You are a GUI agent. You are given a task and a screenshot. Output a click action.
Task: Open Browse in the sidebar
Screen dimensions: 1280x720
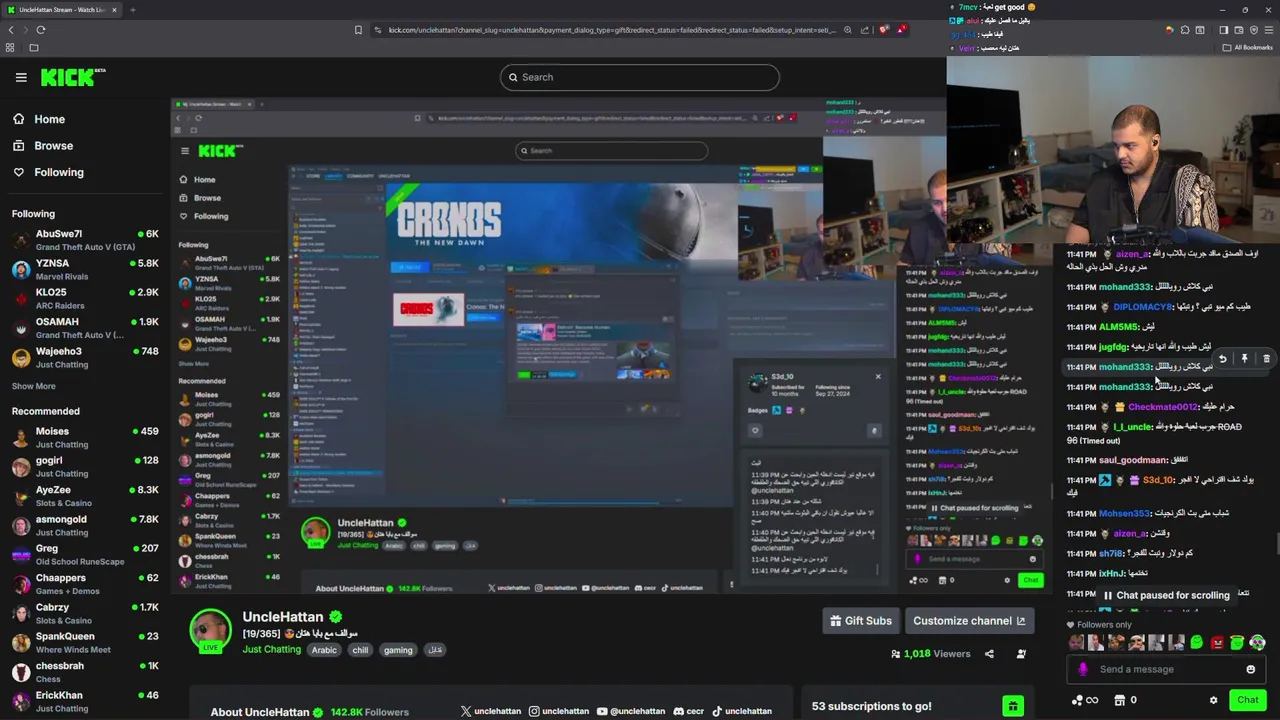(x=42, y=146)
